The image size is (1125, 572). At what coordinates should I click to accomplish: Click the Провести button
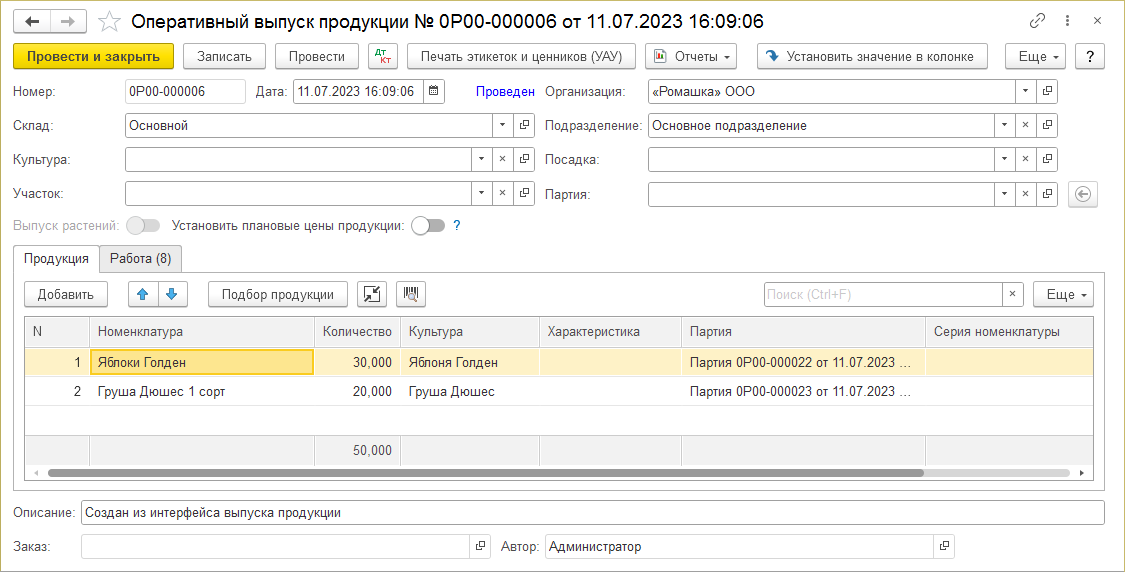(316, 57)
